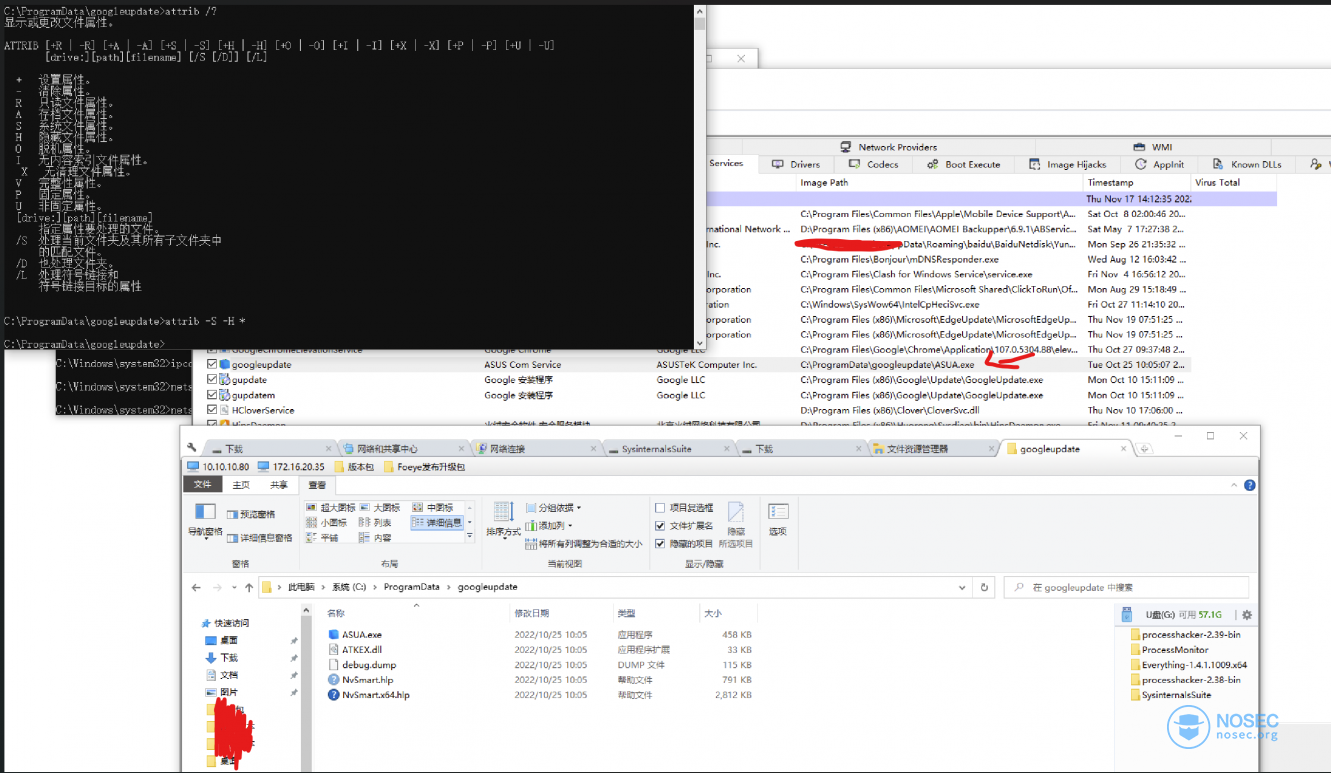Viewport: 1331px width, 773px height.
Task: Open the Foeye发布升级包 bookmark folder
Action: (x=424, y=467)
